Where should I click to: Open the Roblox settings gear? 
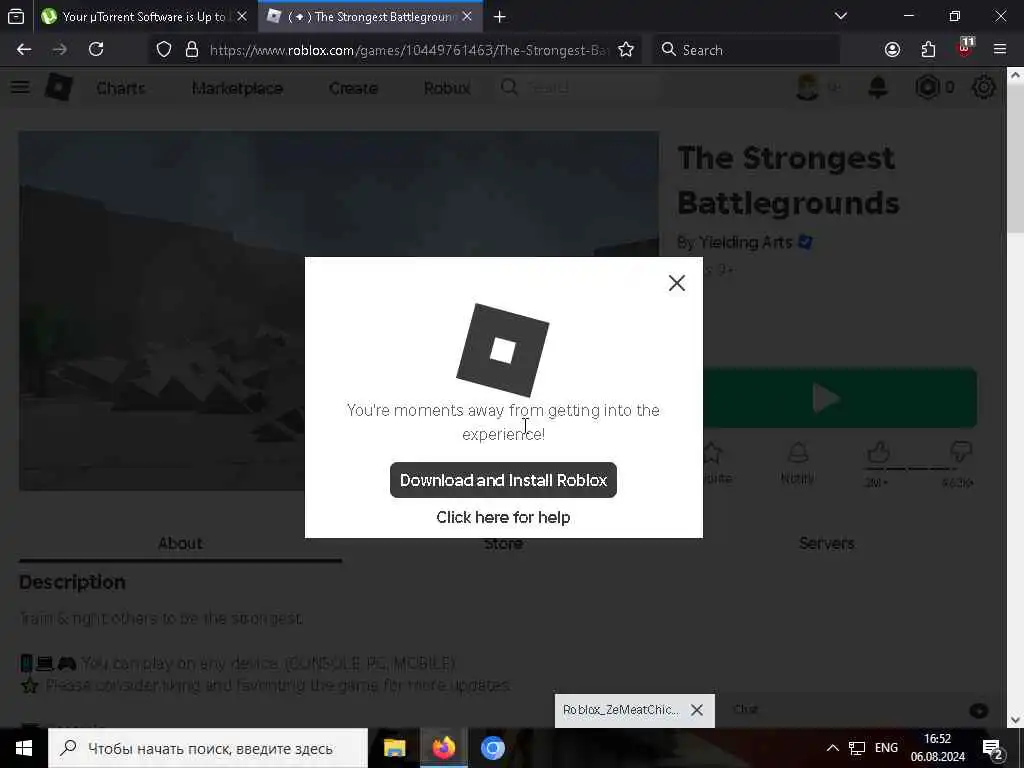[984, 87]
